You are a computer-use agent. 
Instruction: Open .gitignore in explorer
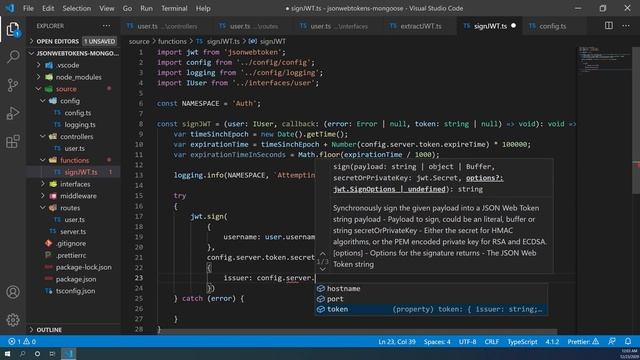coord(71,243)
